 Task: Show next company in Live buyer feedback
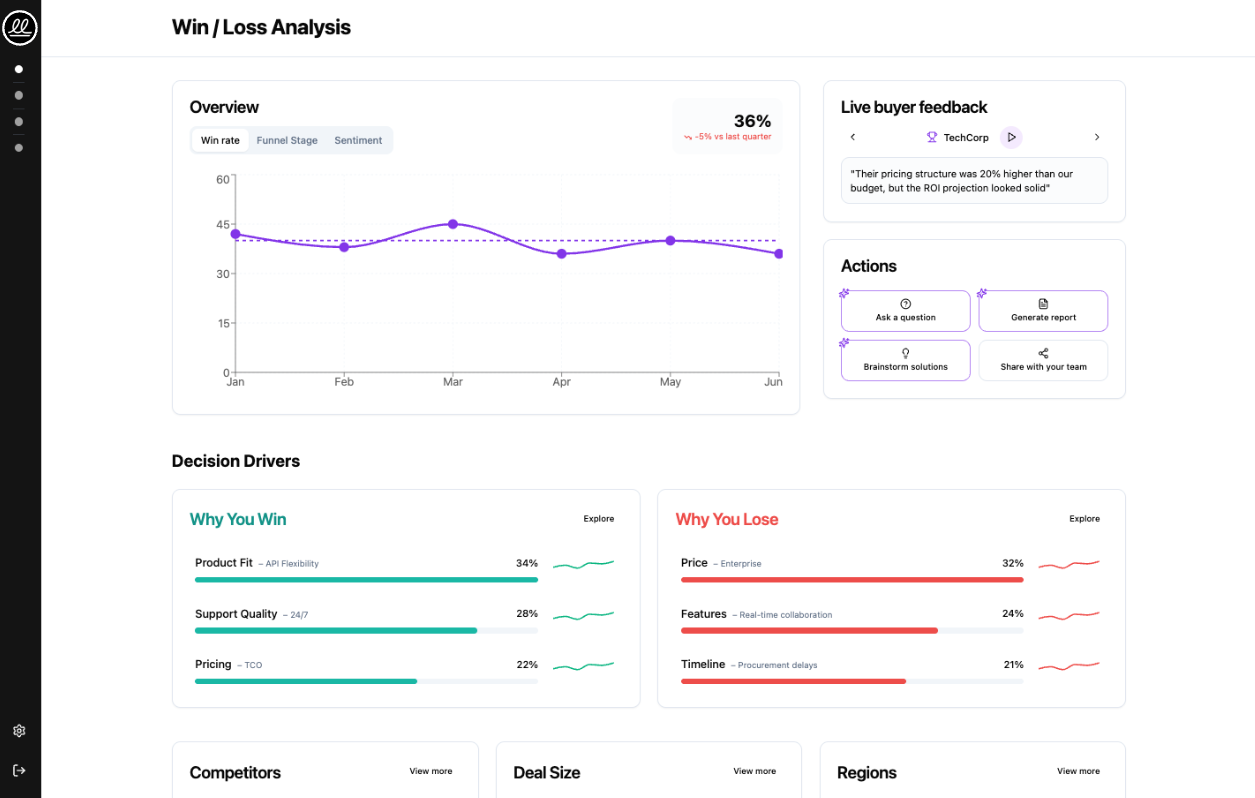(1097, 137)
